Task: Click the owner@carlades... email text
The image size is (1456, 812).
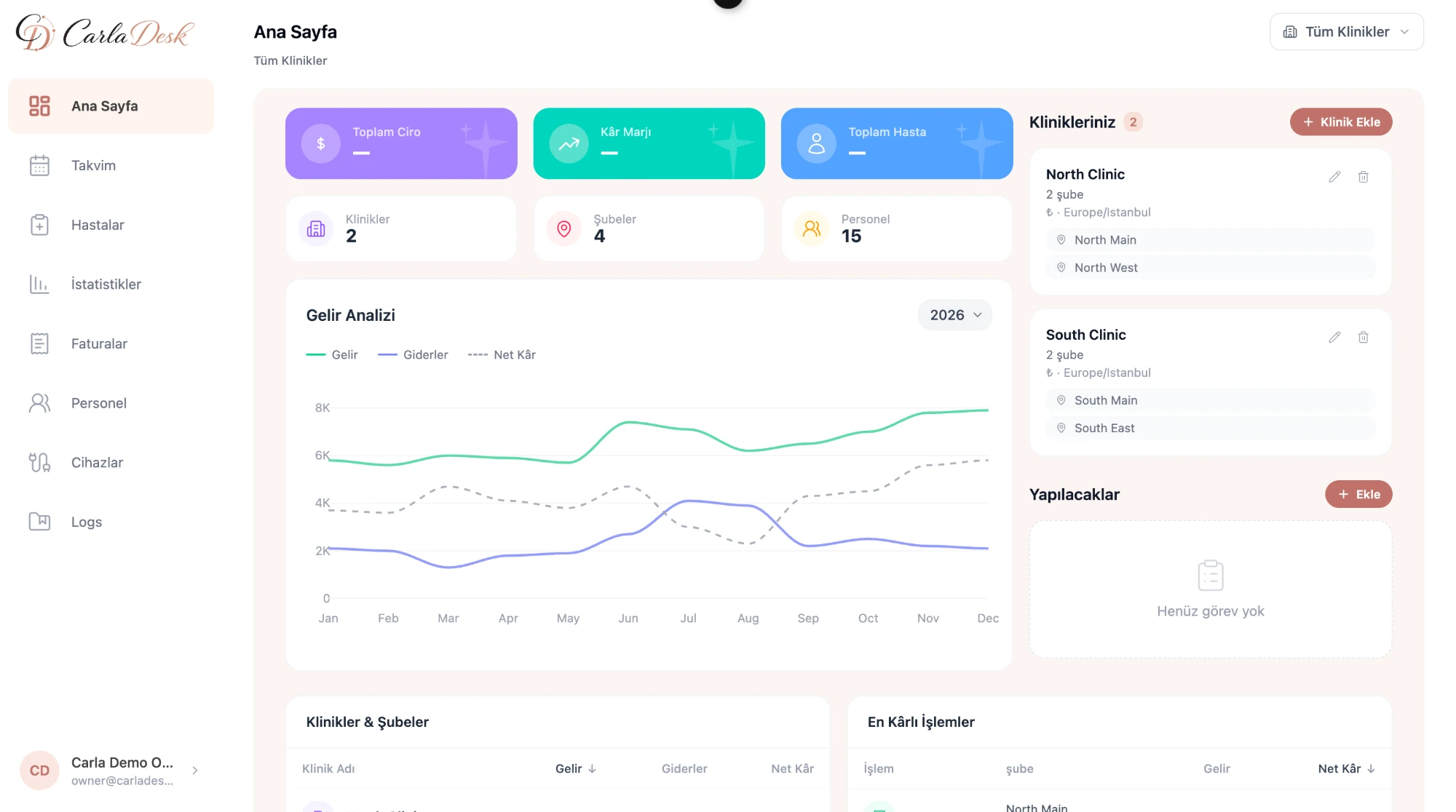Action: 122,781
